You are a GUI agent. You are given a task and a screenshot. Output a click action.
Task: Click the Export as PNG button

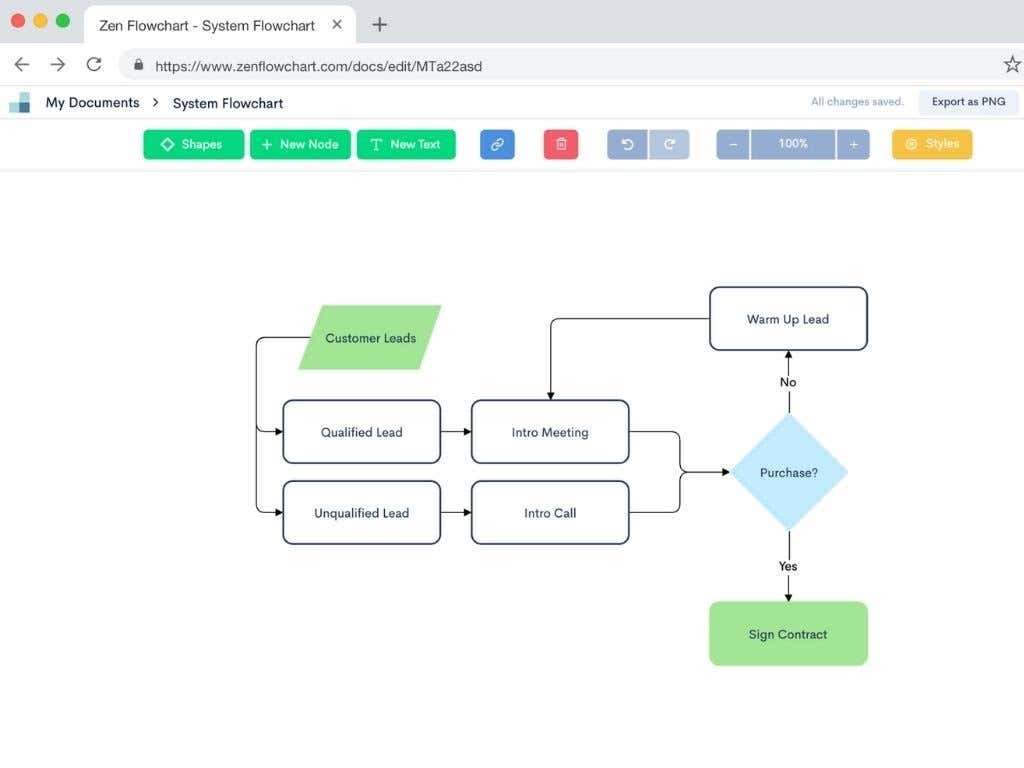coord(968,102)
